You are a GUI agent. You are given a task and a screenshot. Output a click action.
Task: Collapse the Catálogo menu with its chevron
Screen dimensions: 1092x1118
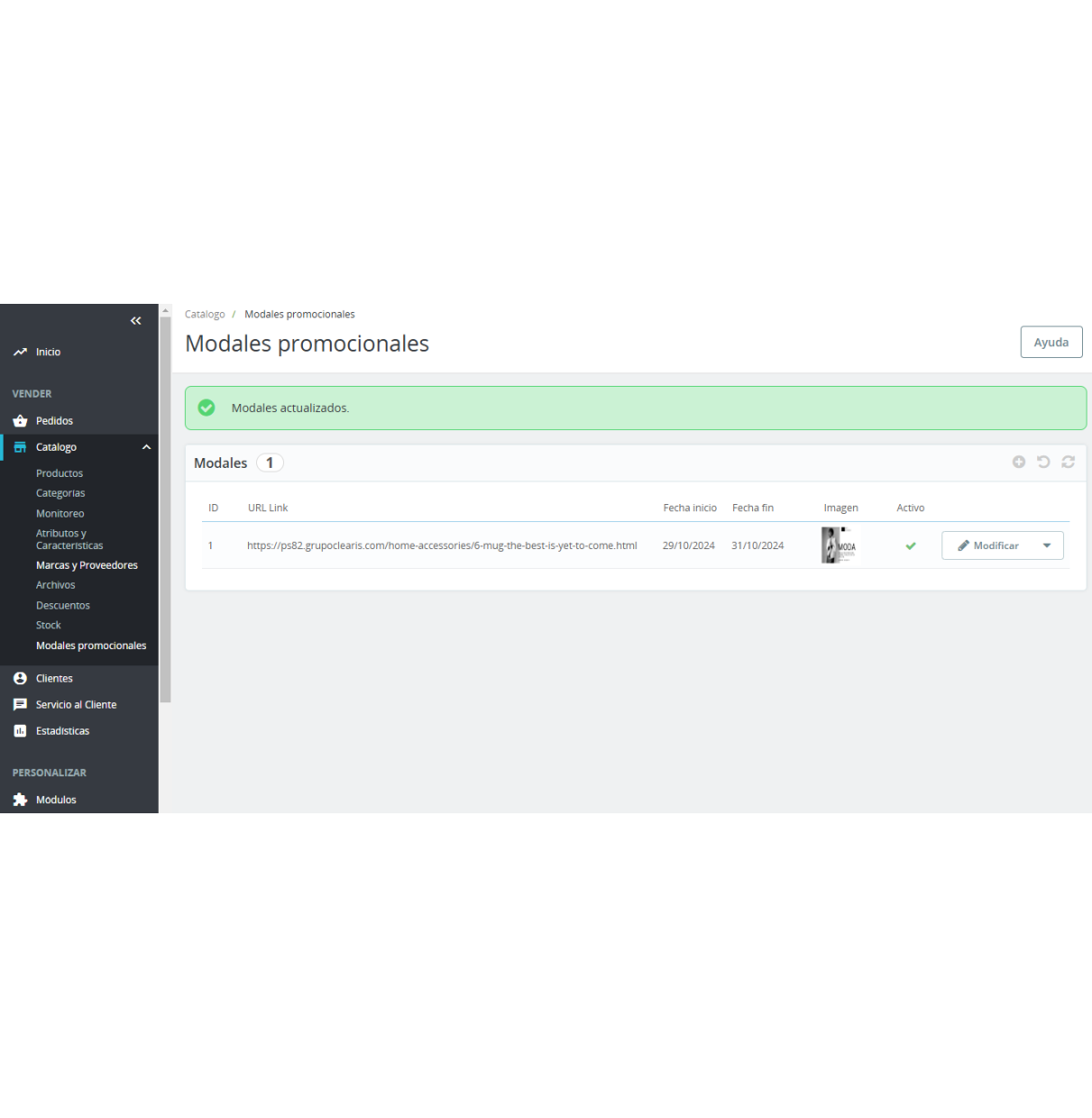146,446
